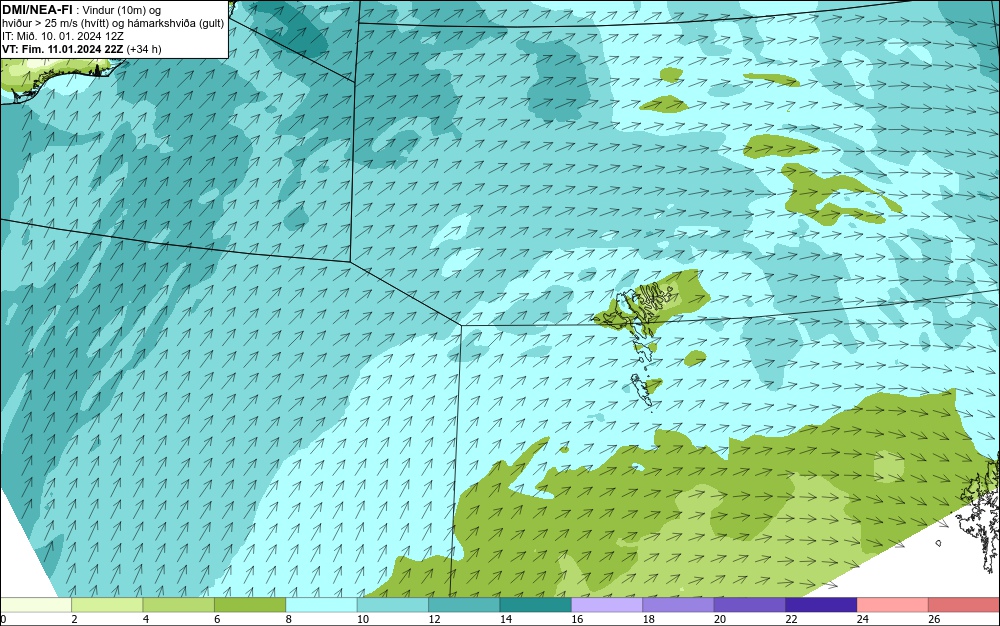This screenshot has width=1000, height=626.
Task: Click the 24–26 m/s pink legend swatch
Action: coord(893,605)
